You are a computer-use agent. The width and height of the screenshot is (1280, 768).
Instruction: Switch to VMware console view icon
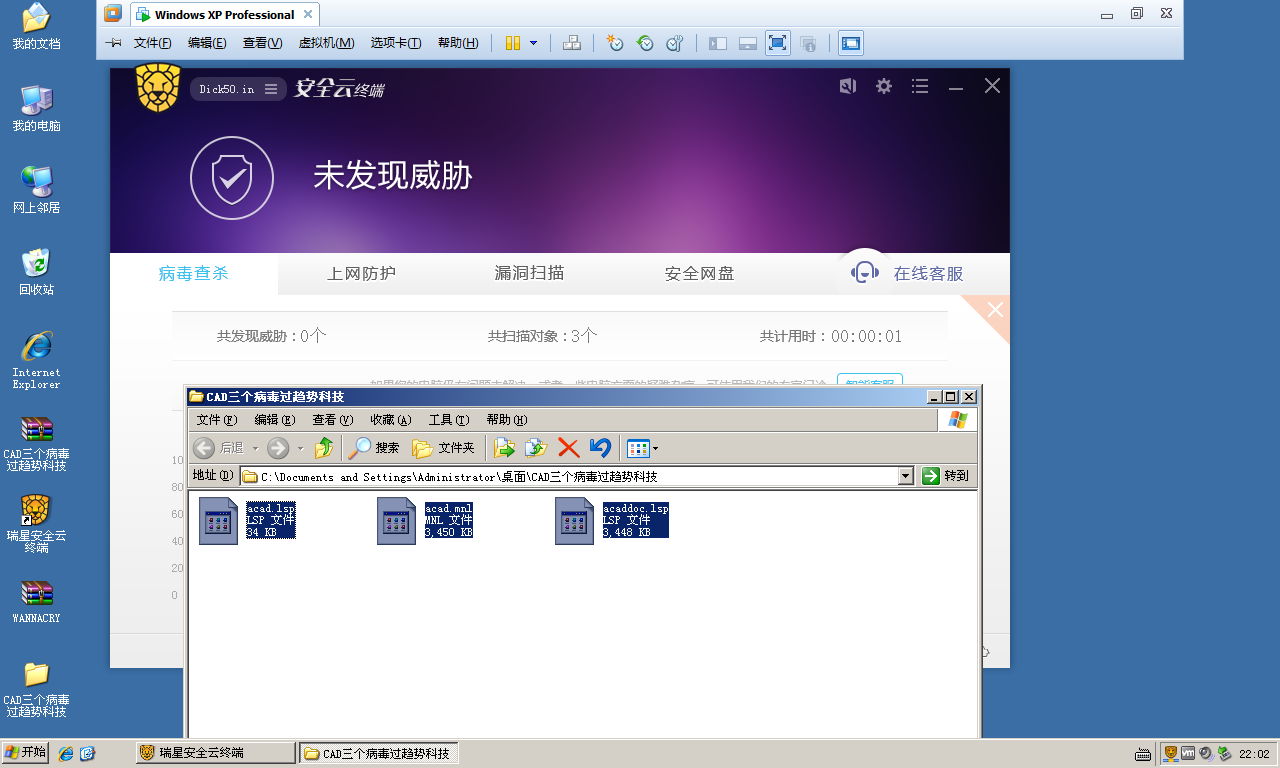[x=851, y=43]
